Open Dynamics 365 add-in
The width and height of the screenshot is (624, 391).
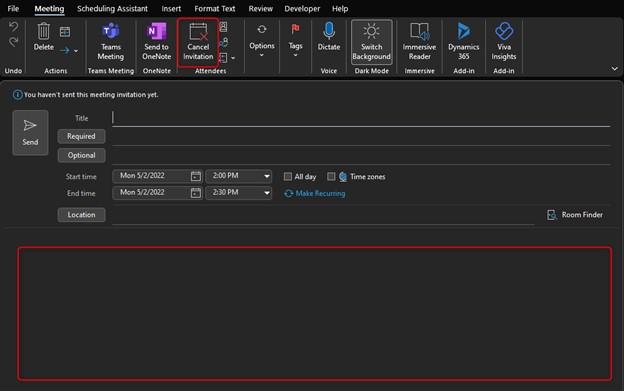tap(464, 42)
